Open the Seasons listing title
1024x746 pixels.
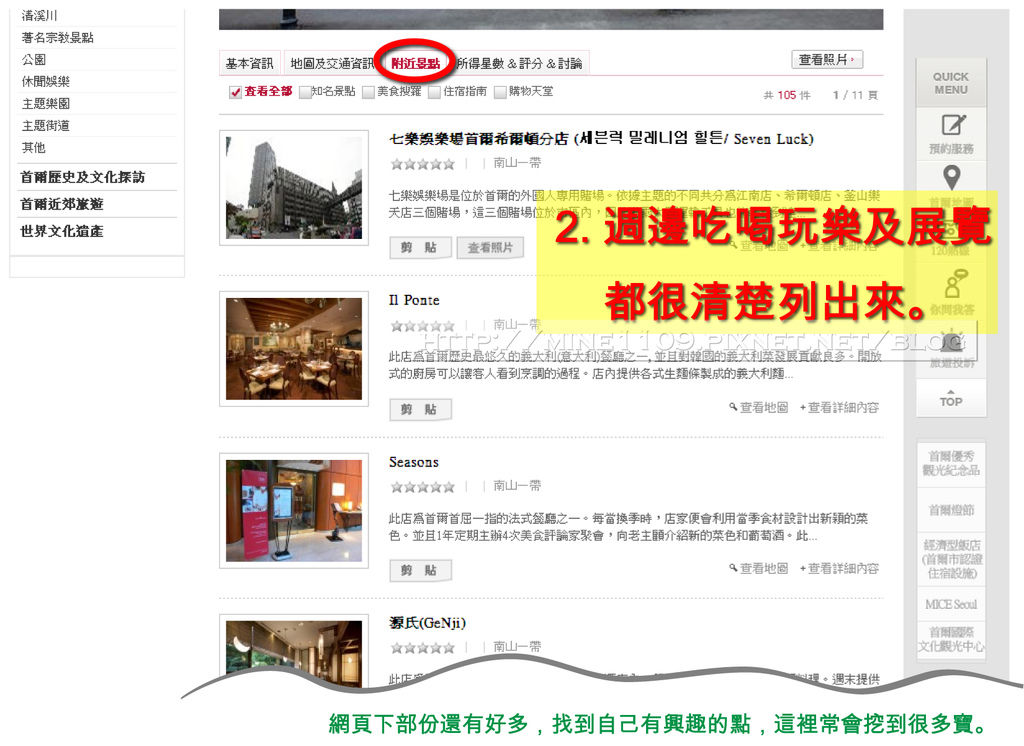[413, 462]
